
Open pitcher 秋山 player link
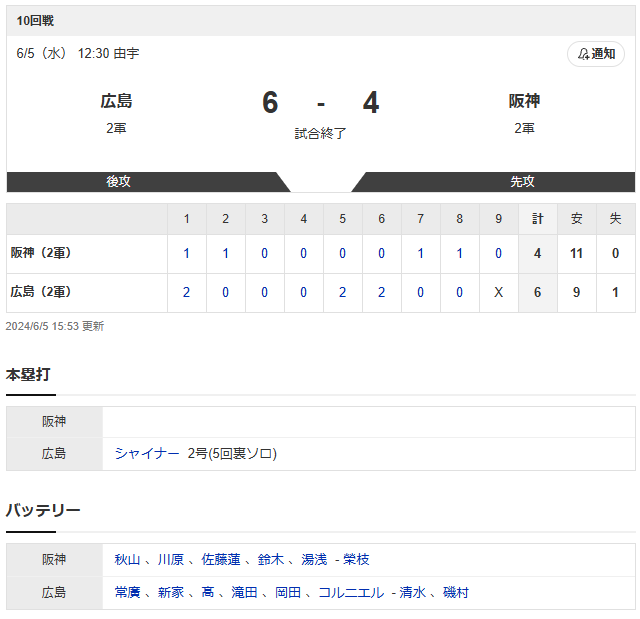pyautogui.click(x=127, y=559)
